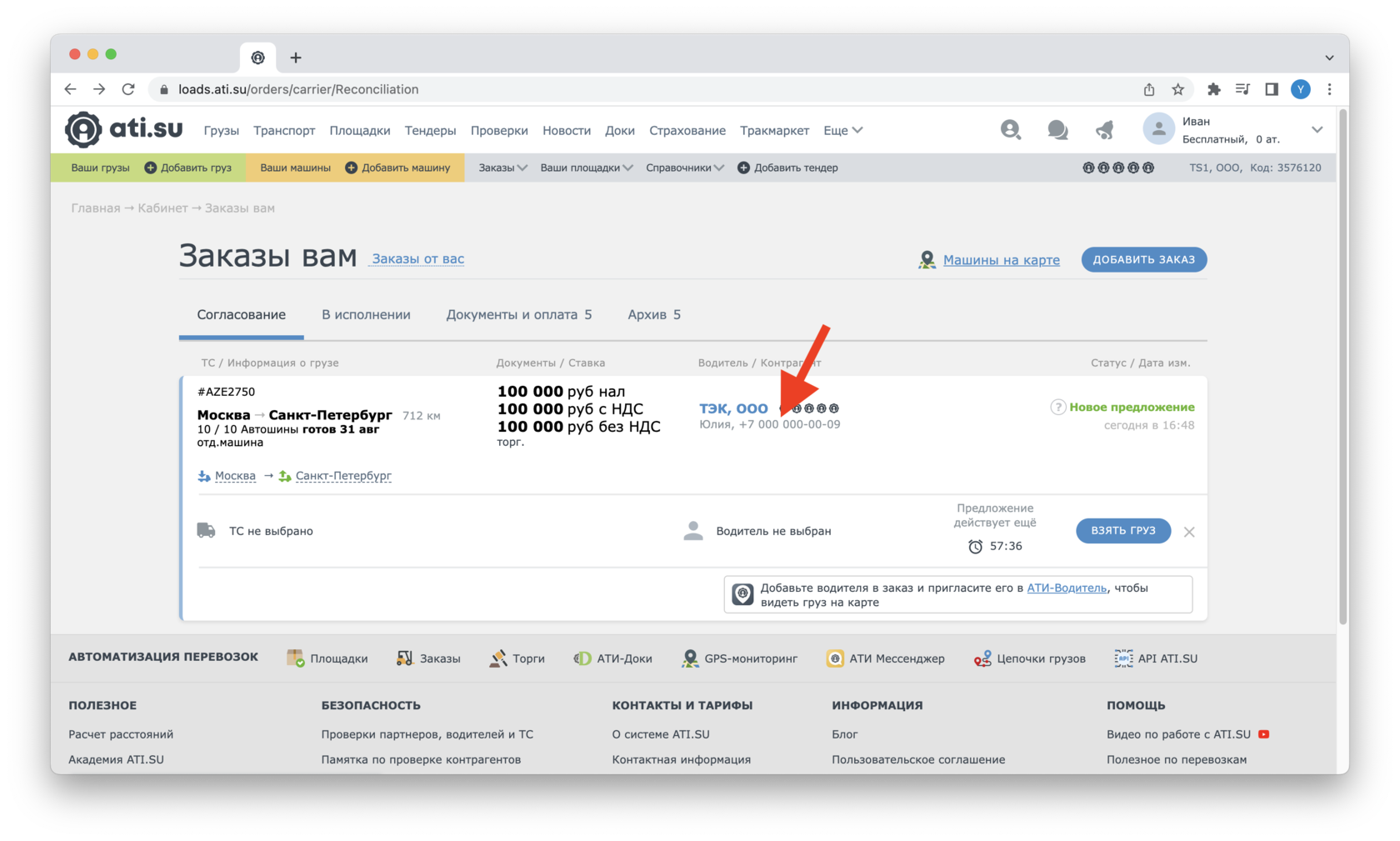Click the Главная breadcrumb
This screenshot has width=1400, height=841.
point(96,208)
